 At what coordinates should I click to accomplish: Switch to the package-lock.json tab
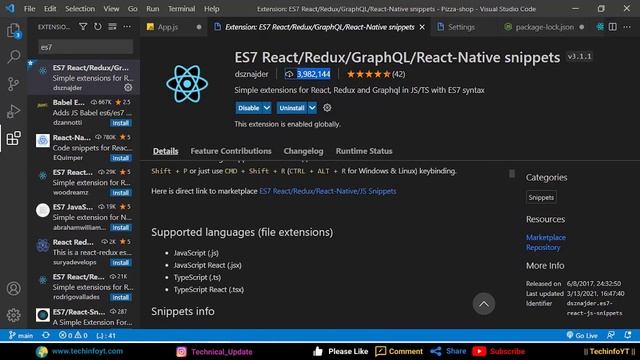point(544,27)
